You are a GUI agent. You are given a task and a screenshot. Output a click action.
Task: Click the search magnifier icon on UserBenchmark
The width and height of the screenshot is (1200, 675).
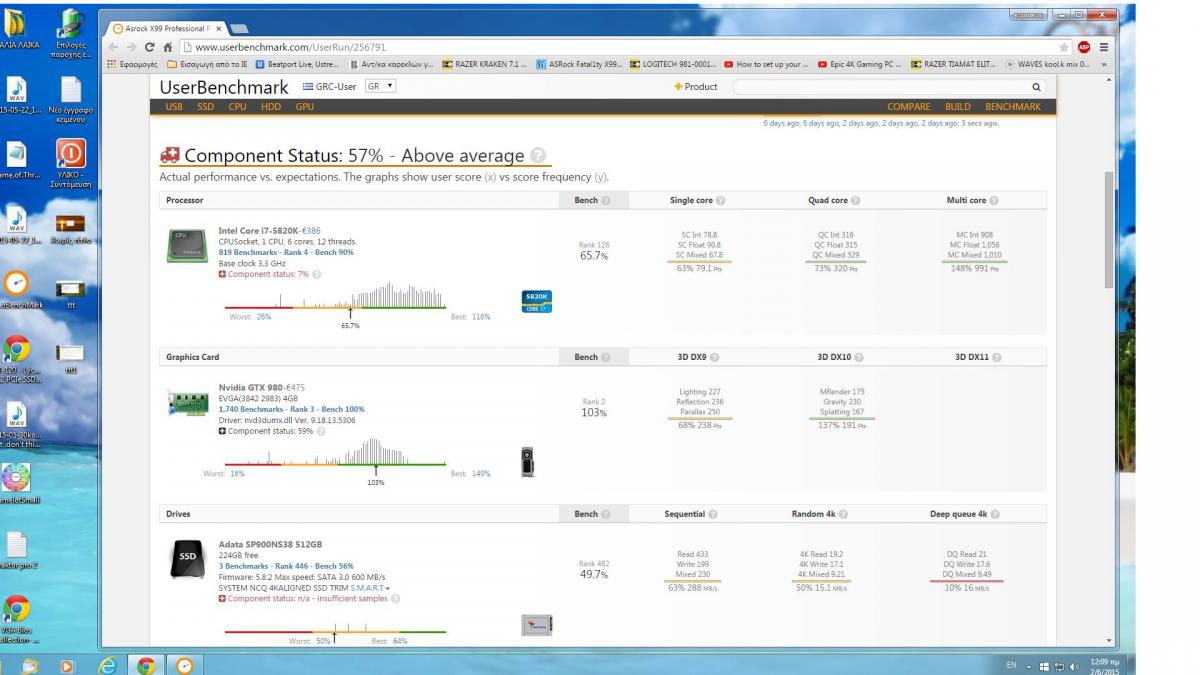1036,87
